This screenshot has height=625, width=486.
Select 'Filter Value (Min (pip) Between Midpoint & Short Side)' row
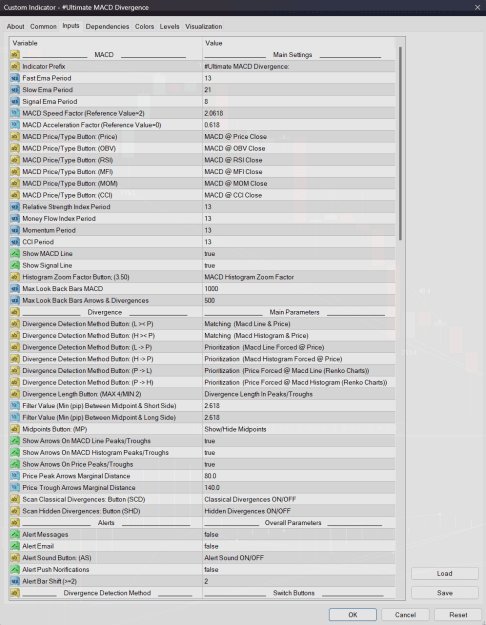click(x=203, y=406)
